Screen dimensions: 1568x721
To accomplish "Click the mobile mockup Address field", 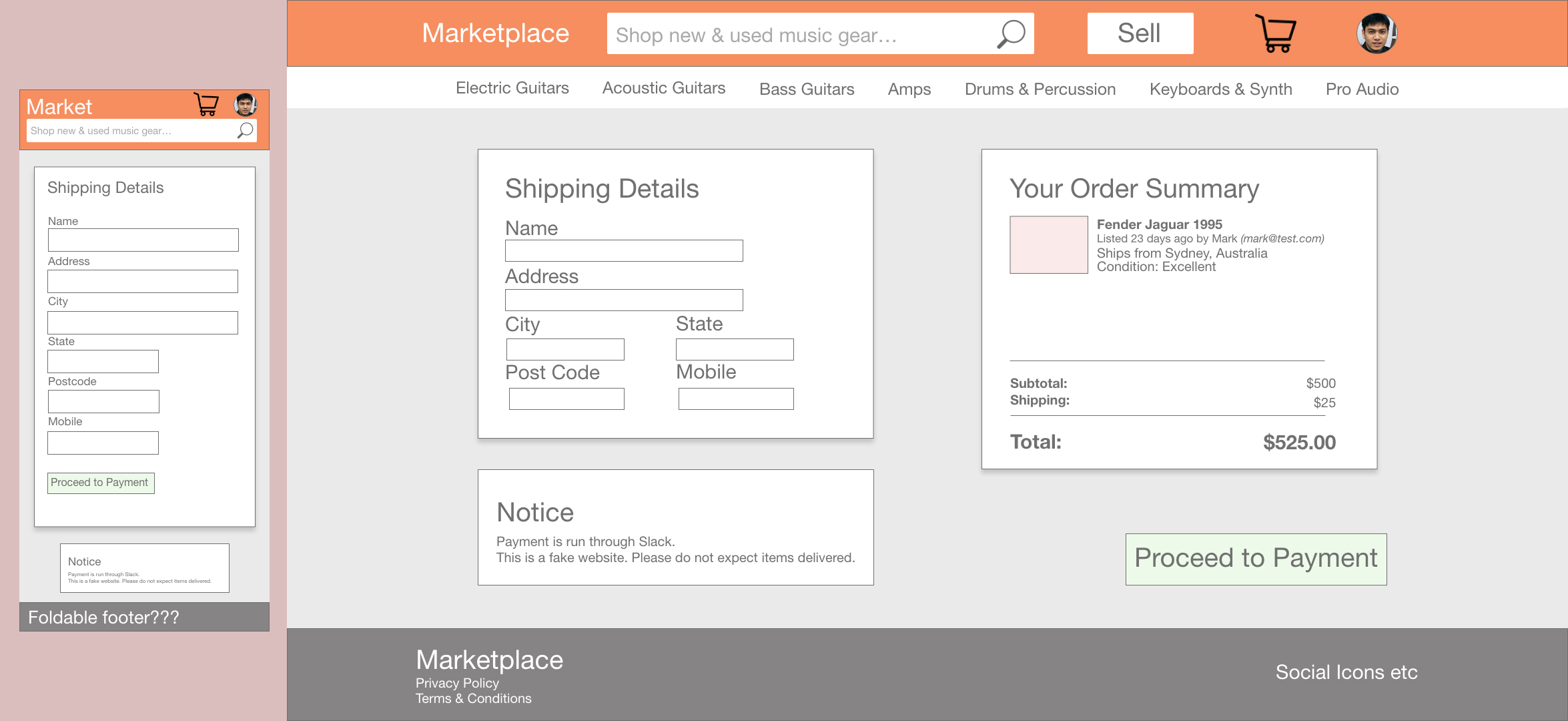I will tap(143, 281).
